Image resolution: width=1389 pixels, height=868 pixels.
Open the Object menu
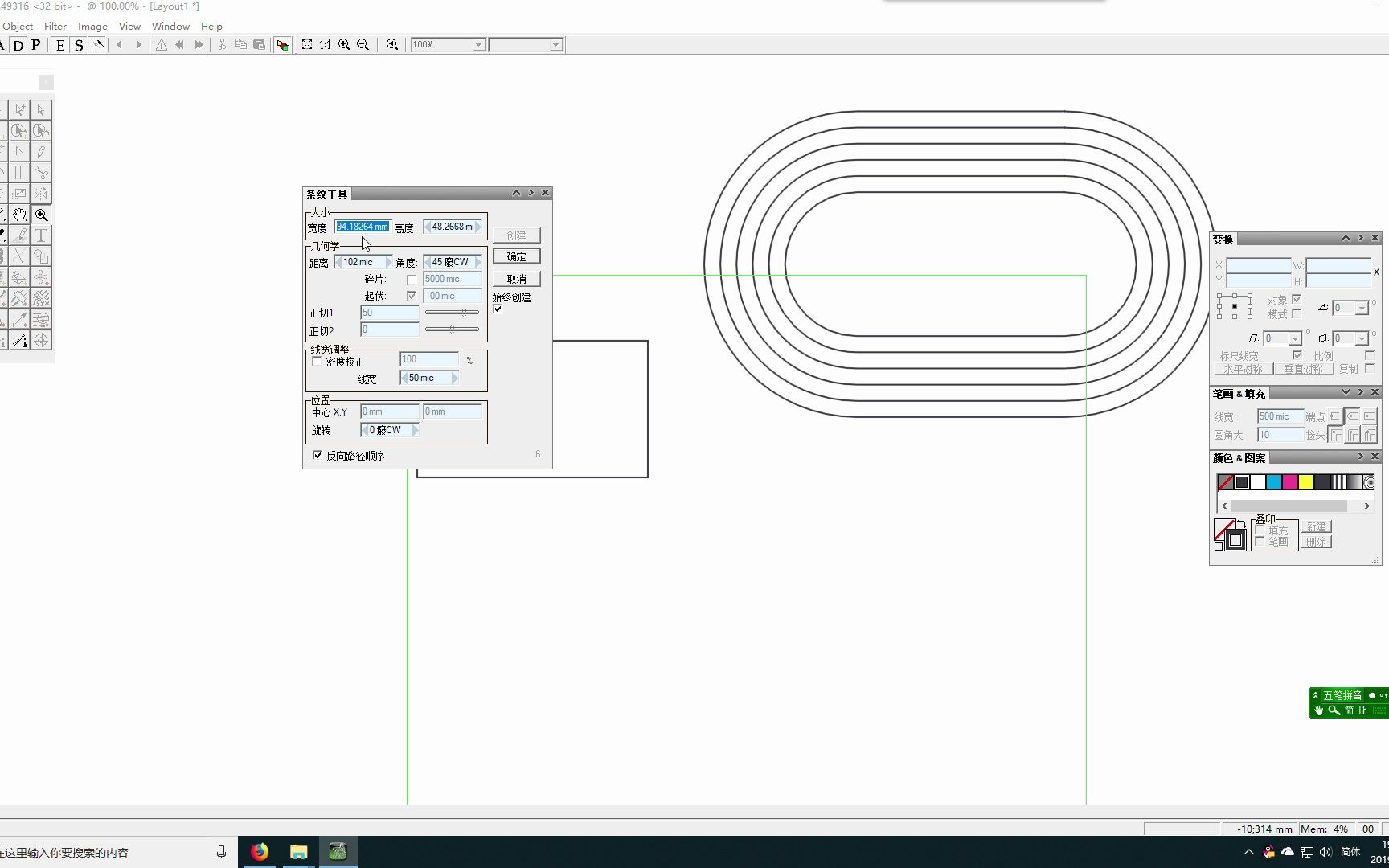[18, 26]
